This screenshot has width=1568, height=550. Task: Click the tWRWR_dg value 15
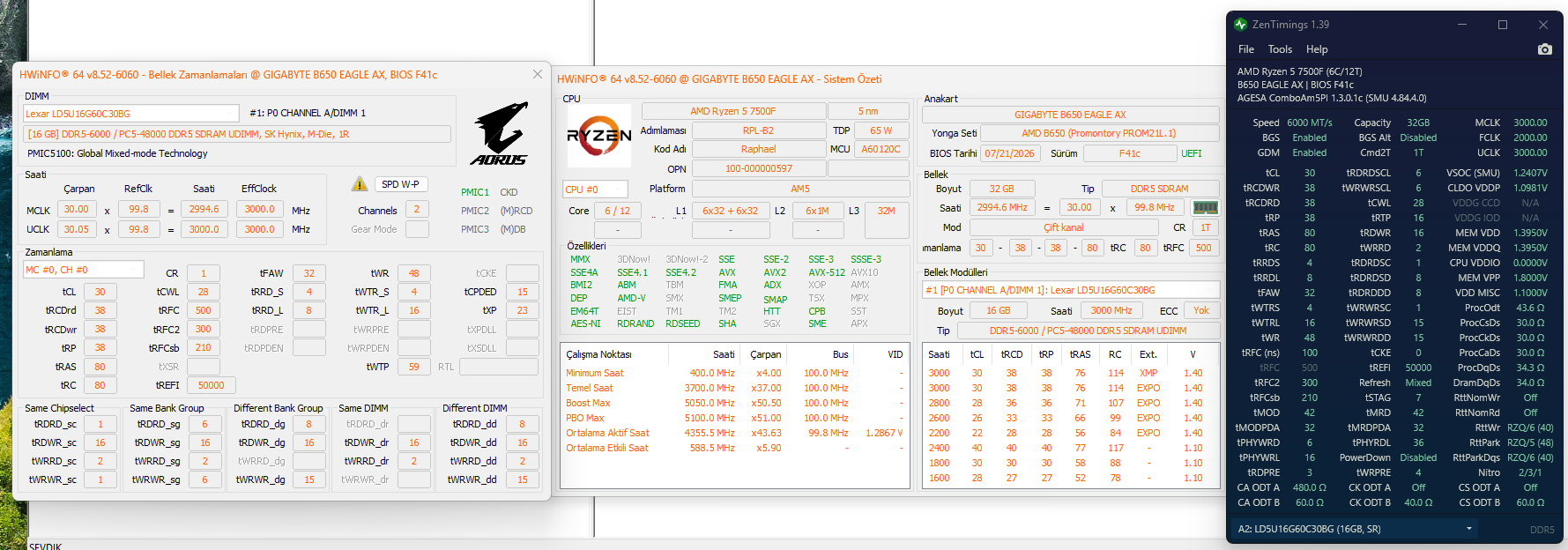click(308, 479)
